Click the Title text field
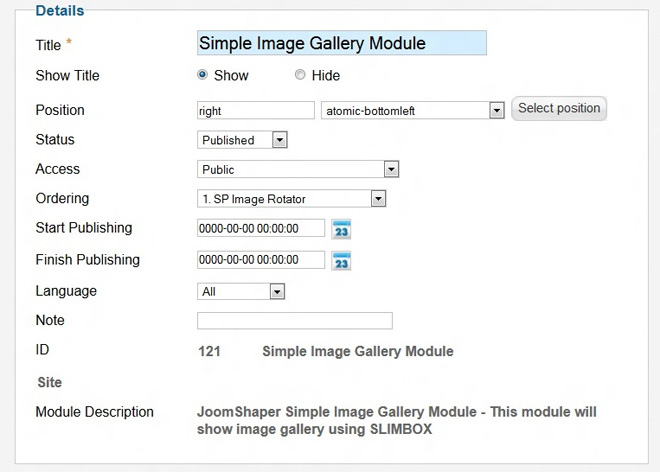Viewport: 660px width, 472px height. 342,43
